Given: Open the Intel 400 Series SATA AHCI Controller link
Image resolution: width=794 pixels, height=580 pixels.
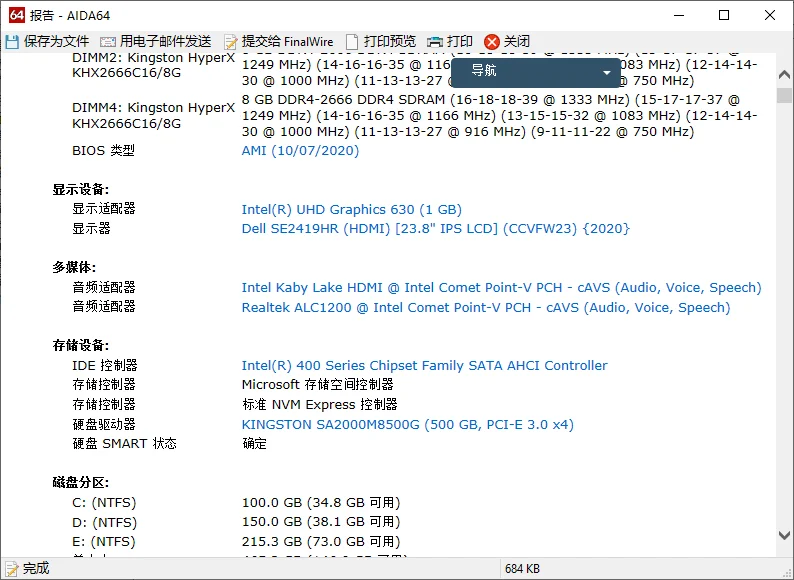Looking at the screenshot, I should (x=424, y=366).
